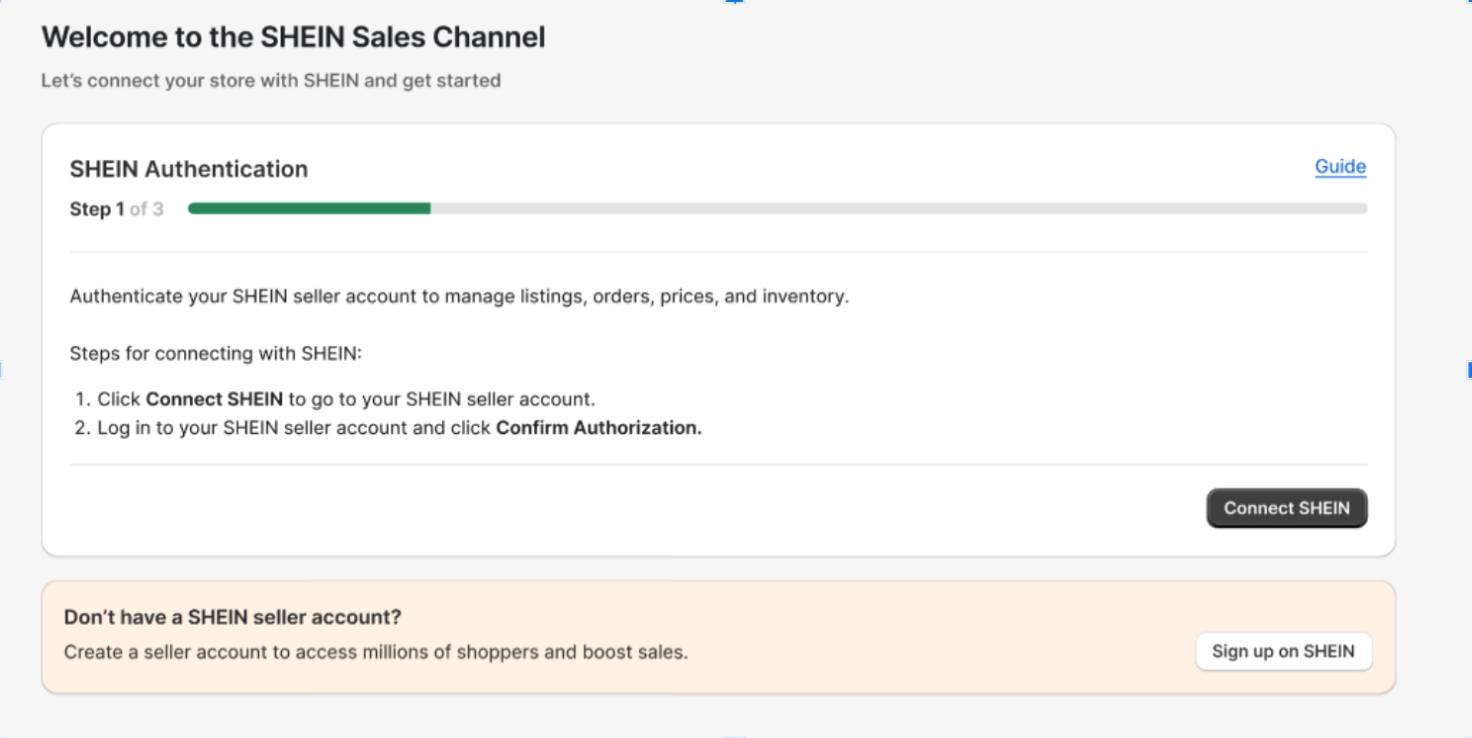Click the green step progress bar
Screen dimensions: 1472x738
tap(777, 209)
